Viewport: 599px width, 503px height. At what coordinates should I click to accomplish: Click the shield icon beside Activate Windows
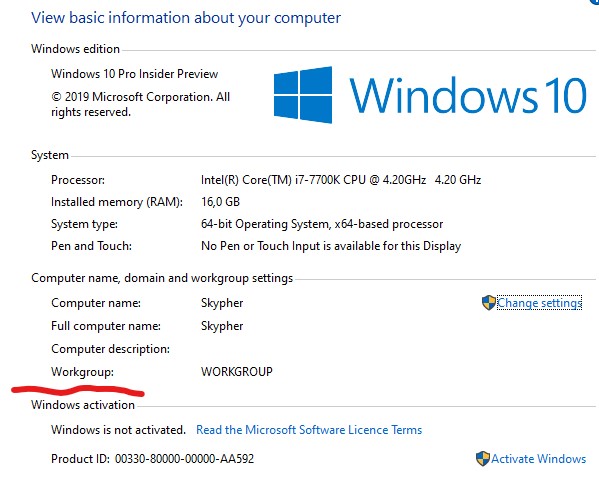coord(483,458)
